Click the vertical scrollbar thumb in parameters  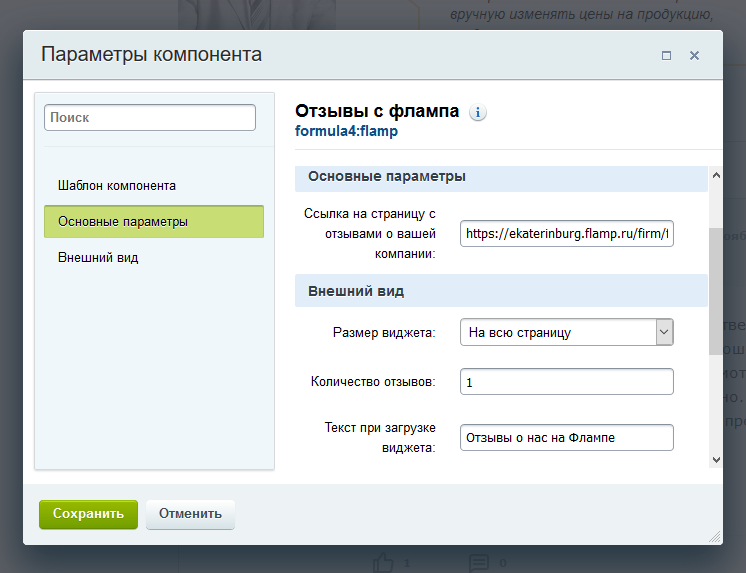tap(715, 290)
